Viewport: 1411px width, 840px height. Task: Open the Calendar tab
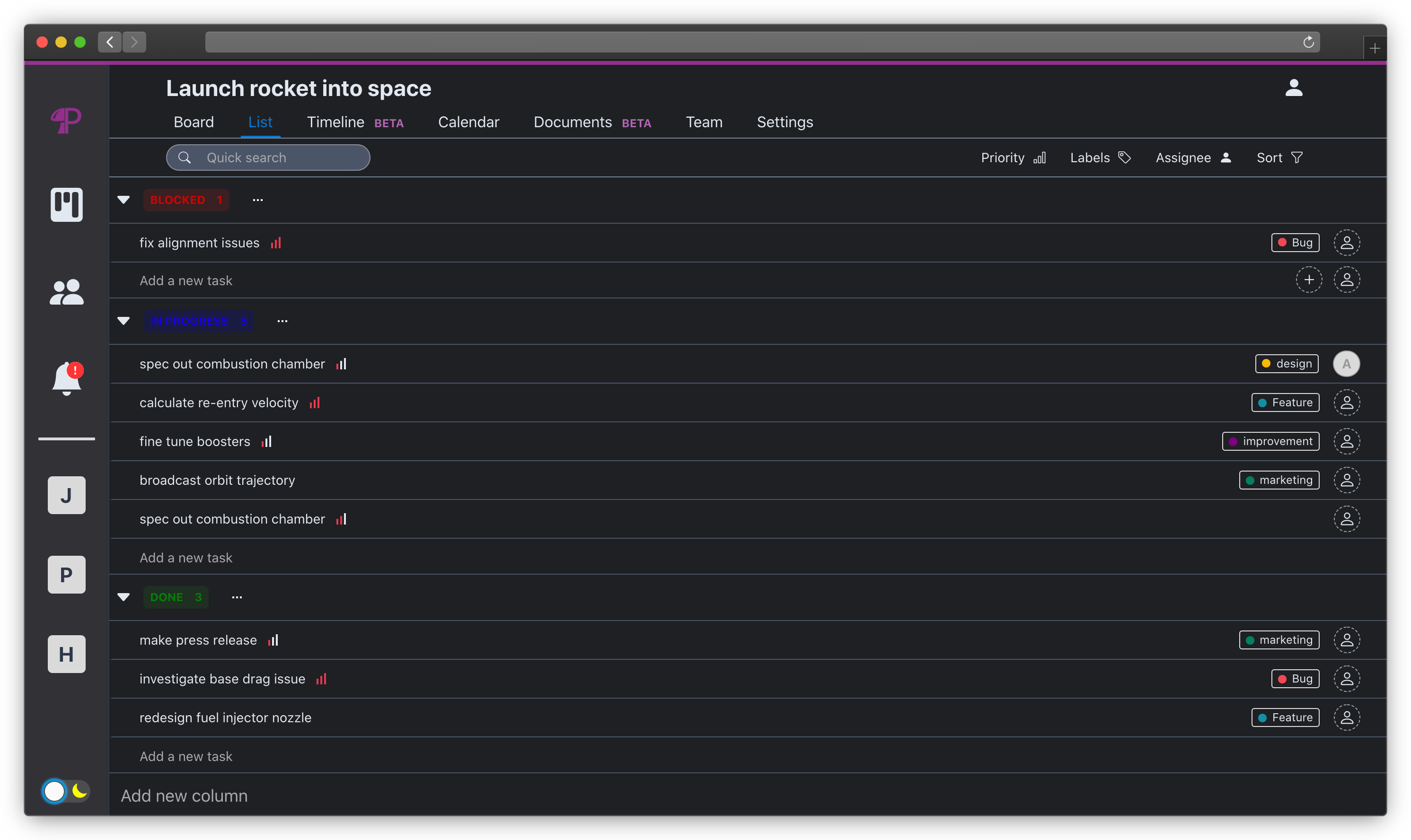click(468, 122)
